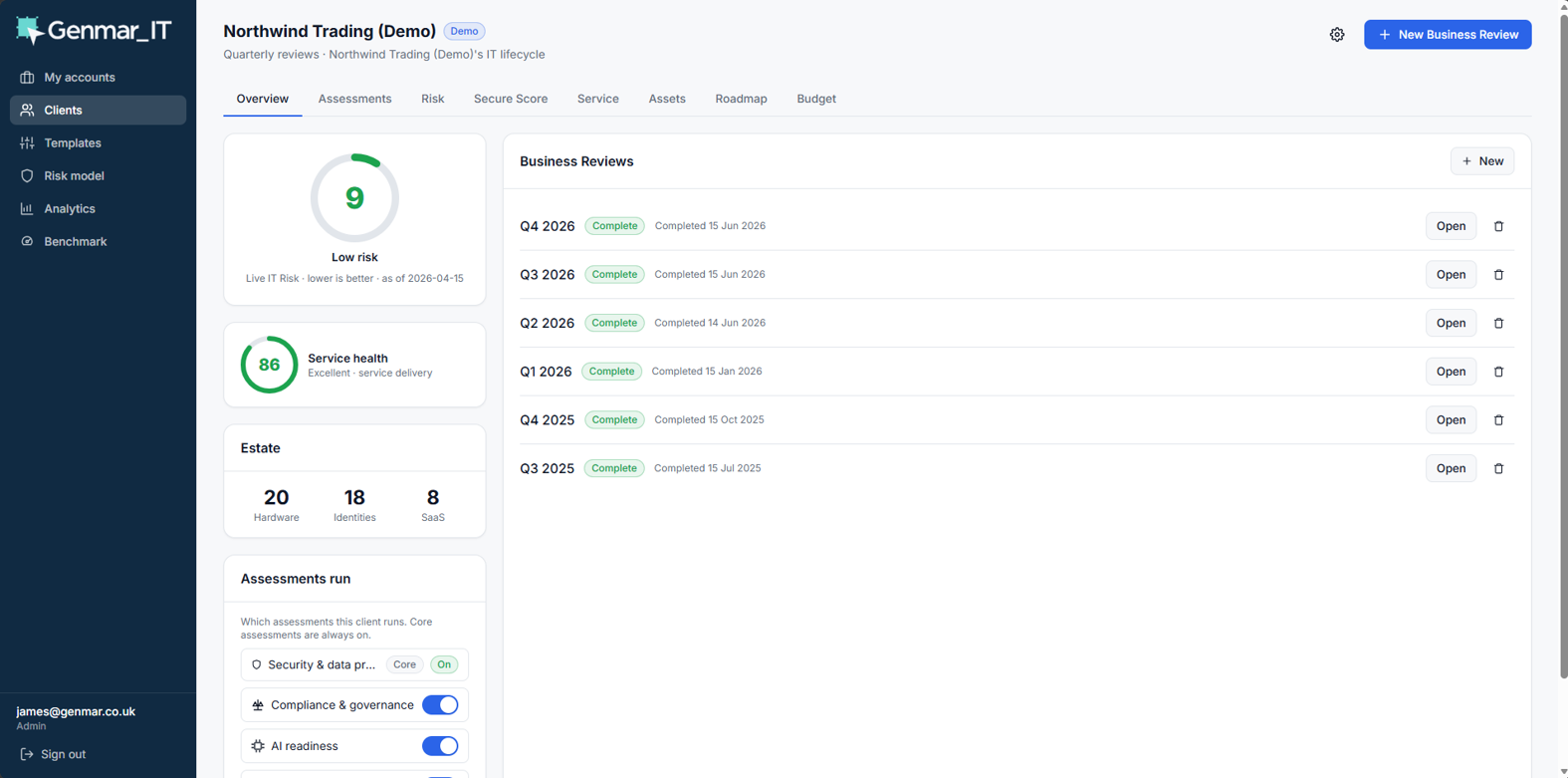The width and height of the screenshot is (1568, 778).
Task: Click 'Completed 15 Jul 2025' text
Action: point(708,468)
